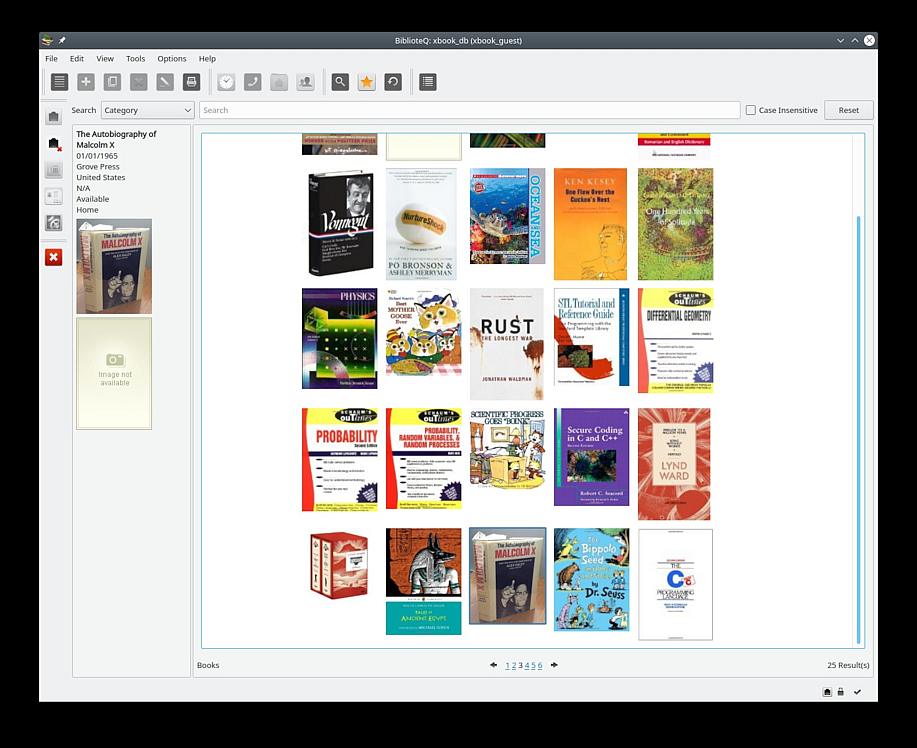Click the connection status icon beside the lock
Image resolution: width=917 pixels, height=748 pixels.
pos(827,692)
